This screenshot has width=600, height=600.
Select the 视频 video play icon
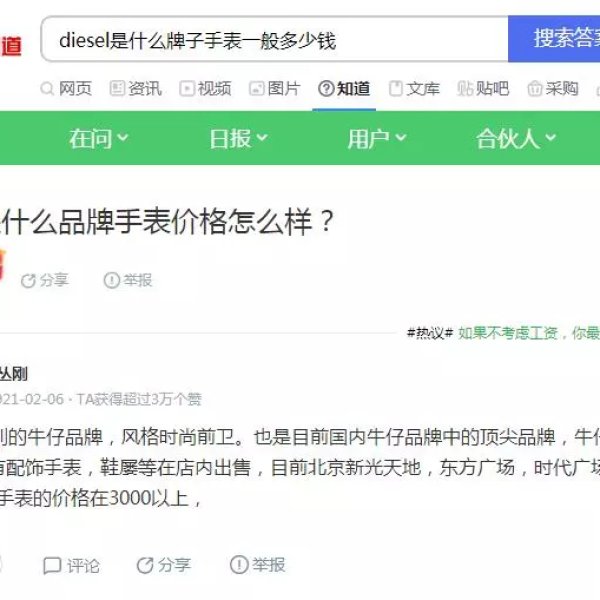point(187,89)
